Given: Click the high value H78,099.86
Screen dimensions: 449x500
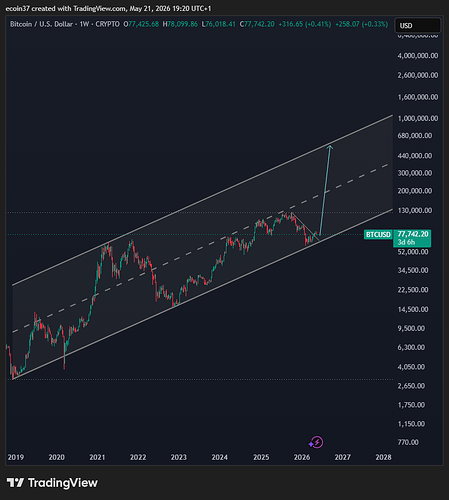Looking at the screenshot, I should pyautogui.click(x=180, y=24).
